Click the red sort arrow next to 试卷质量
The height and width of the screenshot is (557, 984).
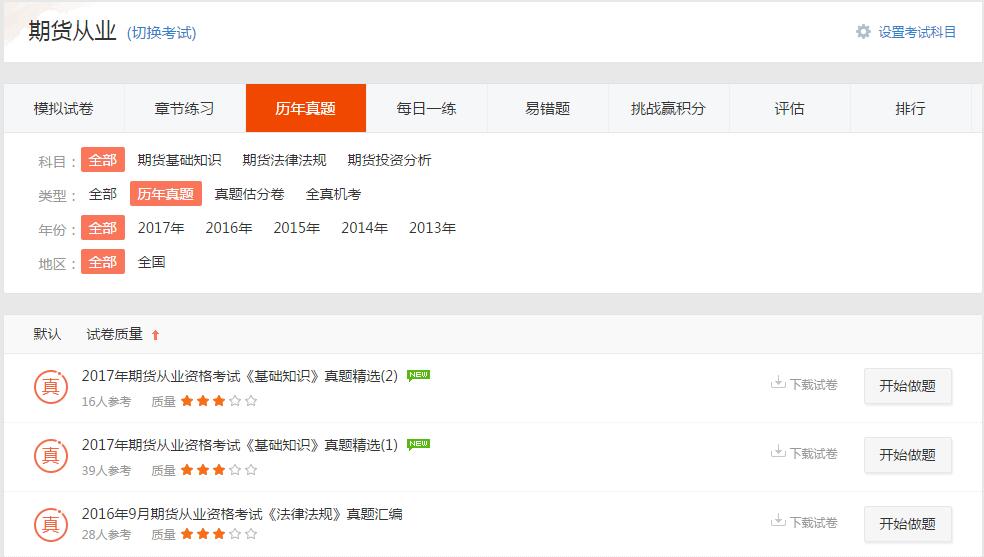coord(155,335)
